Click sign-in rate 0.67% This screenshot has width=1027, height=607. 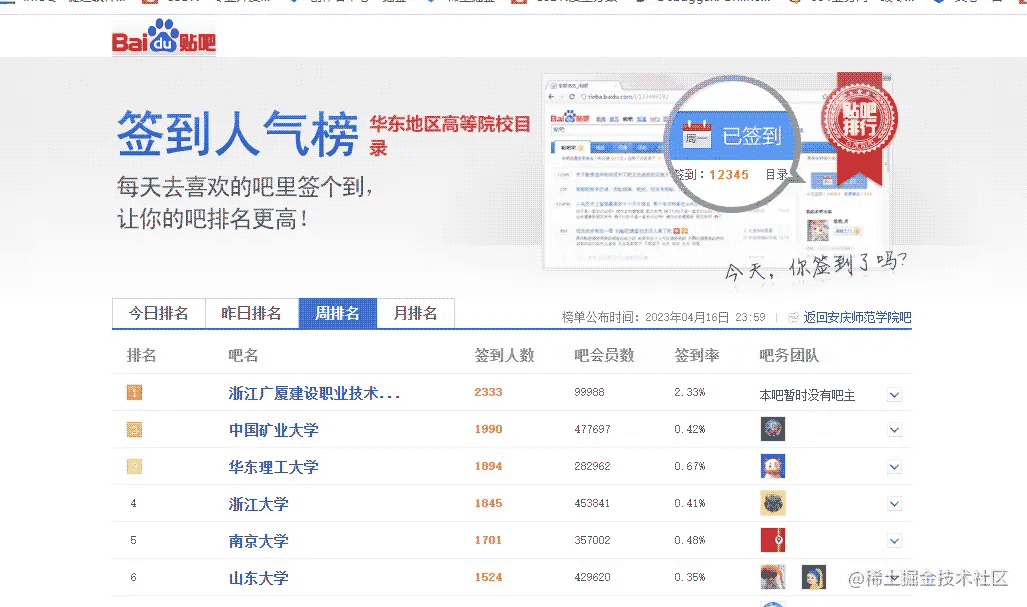690,466
